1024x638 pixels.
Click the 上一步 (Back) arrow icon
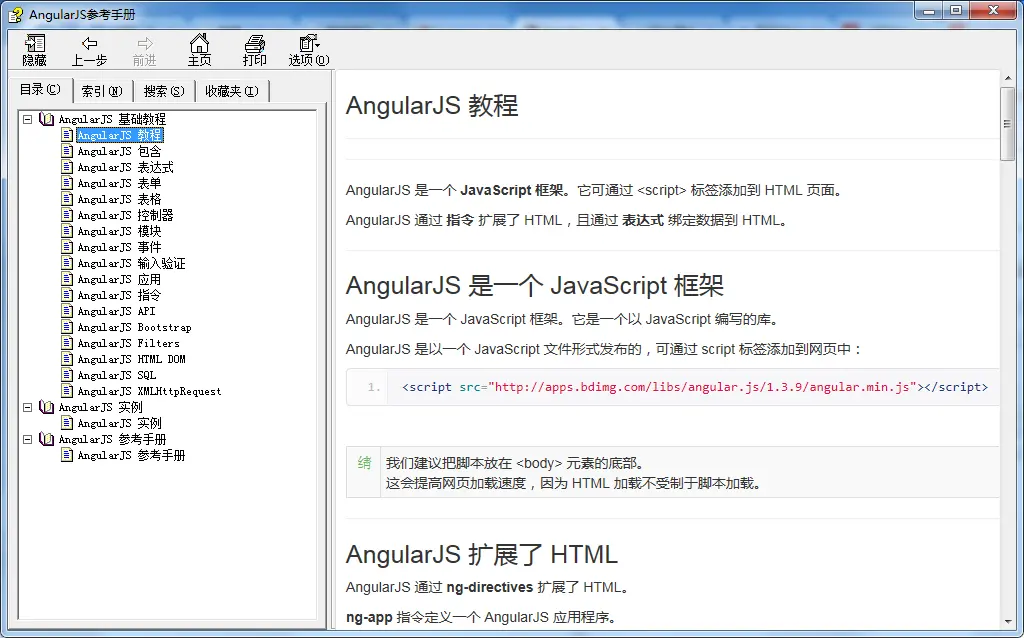89,44
